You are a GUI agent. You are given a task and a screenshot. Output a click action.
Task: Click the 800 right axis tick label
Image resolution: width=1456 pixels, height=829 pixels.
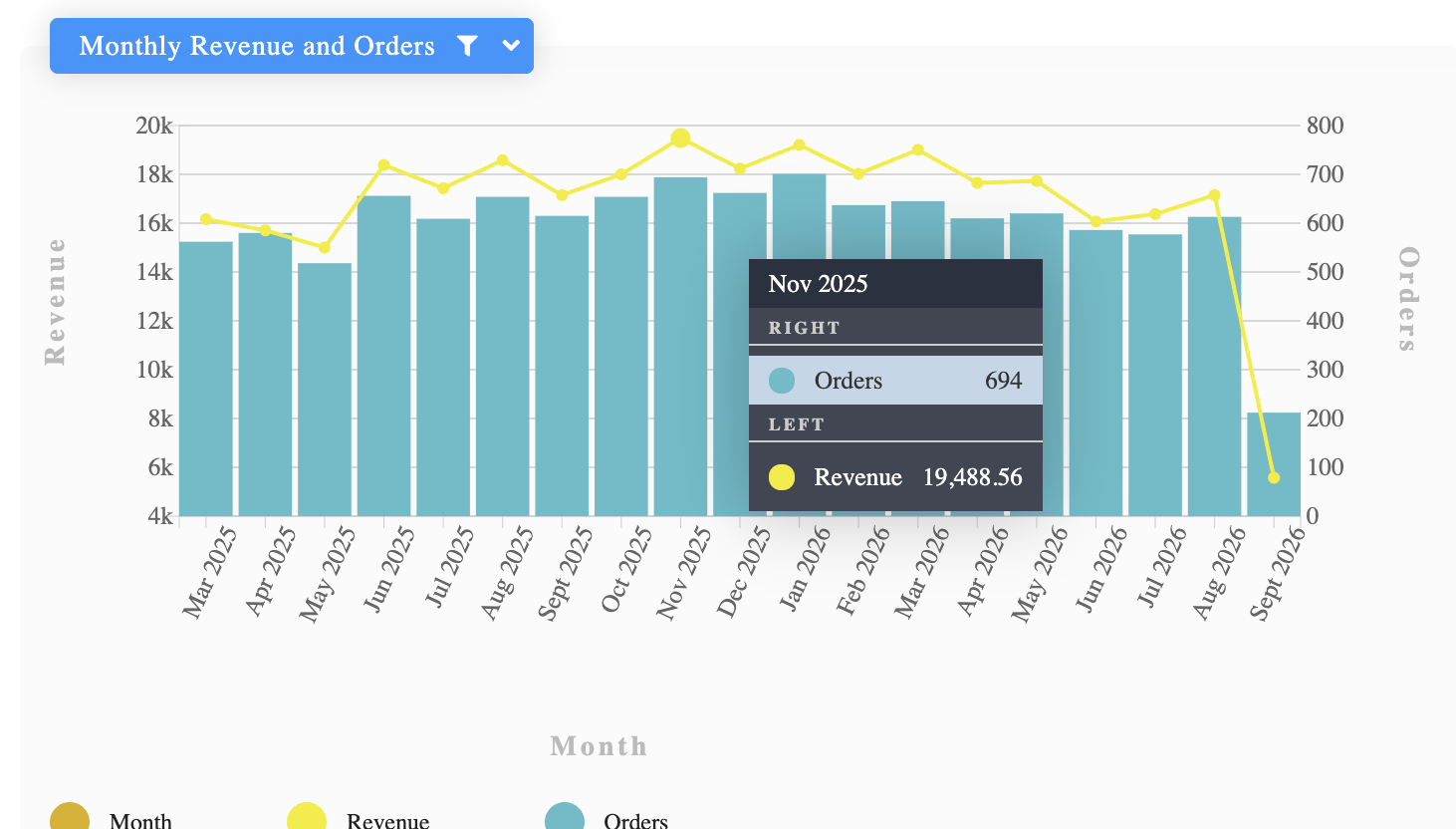coord(1326,126)
